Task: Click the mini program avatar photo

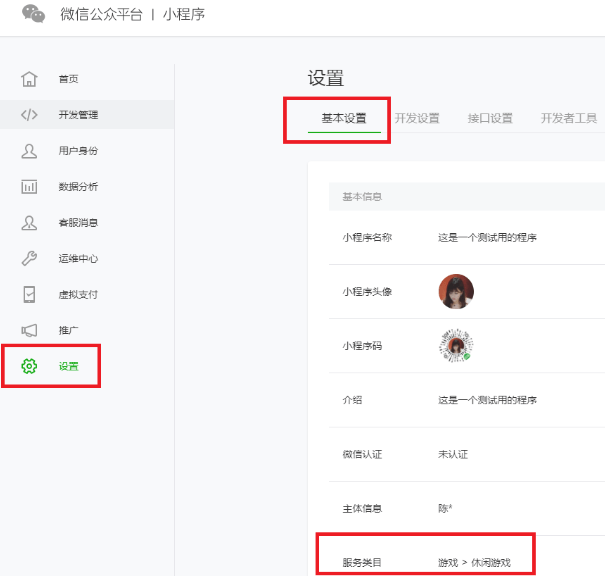Action: coord(456,291)
